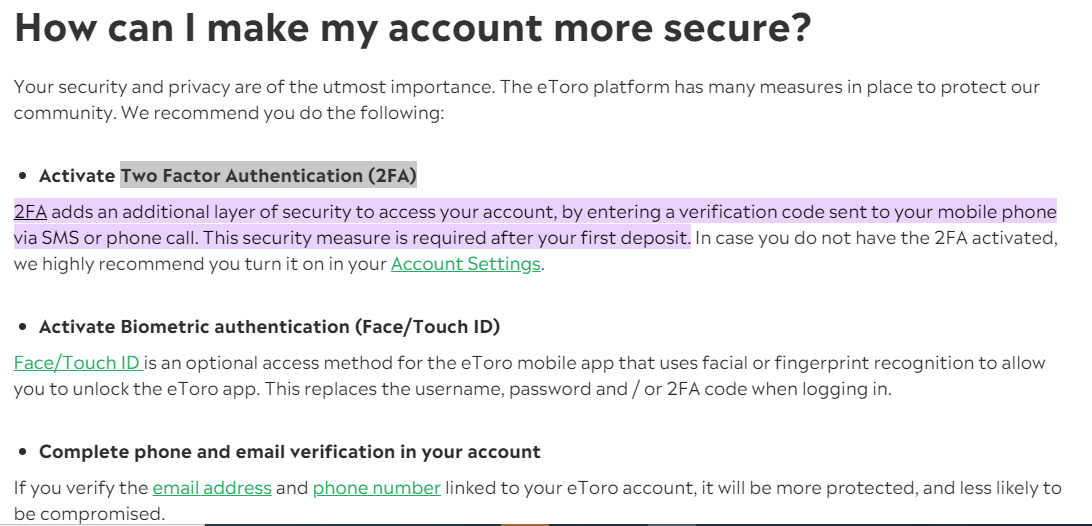The image size is (1092, 526).
Task: Click the bullet beside Biometric authentication heading
Action: coord(24,327)
